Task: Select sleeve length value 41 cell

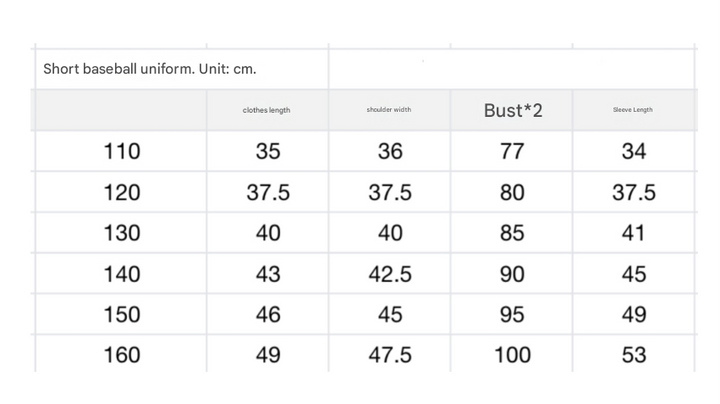Action: [x=633, y=233]
